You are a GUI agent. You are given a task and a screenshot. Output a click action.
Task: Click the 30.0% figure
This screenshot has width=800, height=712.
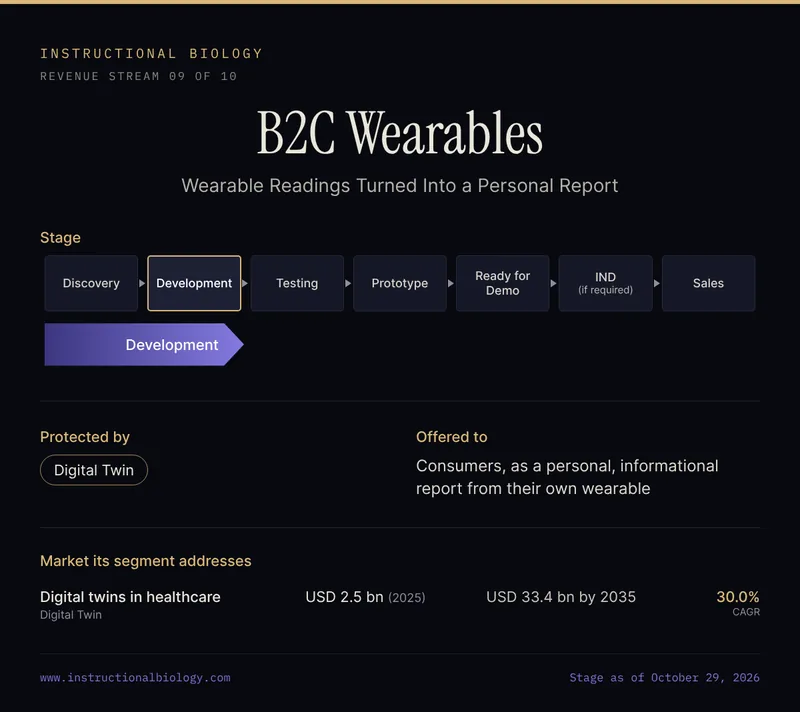(738, 597)
